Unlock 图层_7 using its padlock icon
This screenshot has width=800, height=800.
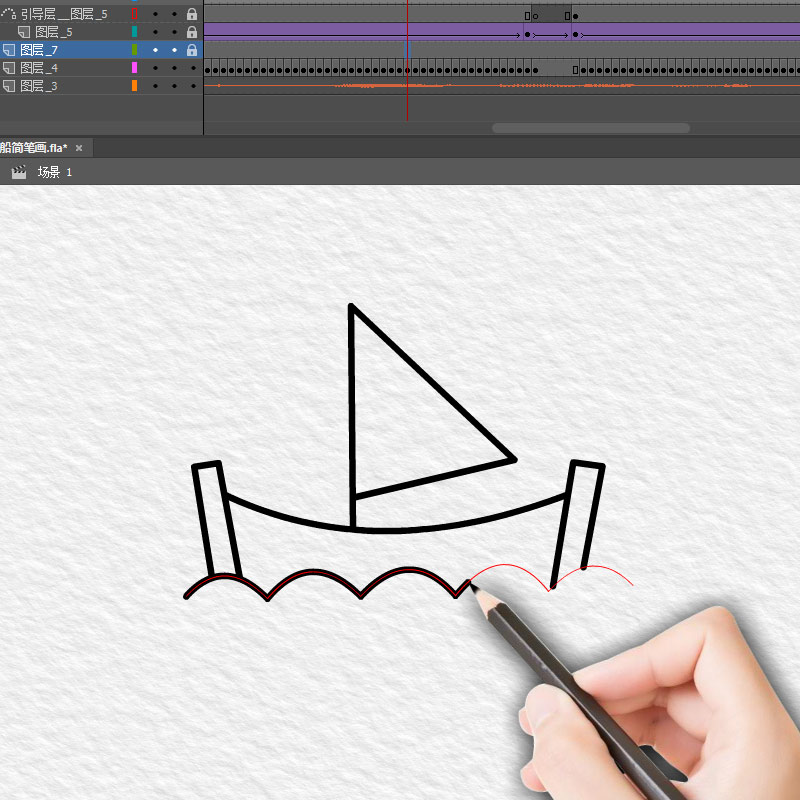click(x=192, y=50)
